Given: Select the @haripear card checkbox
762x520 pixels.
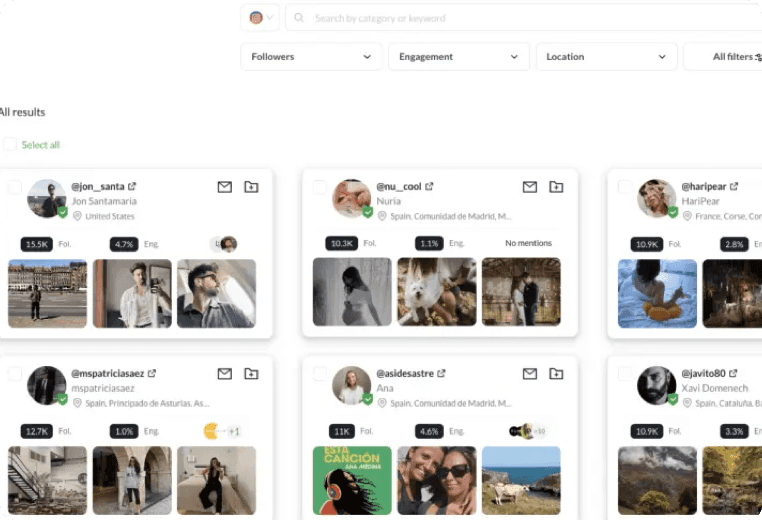Looking at the screenshot, I should (x=625, y=187).
